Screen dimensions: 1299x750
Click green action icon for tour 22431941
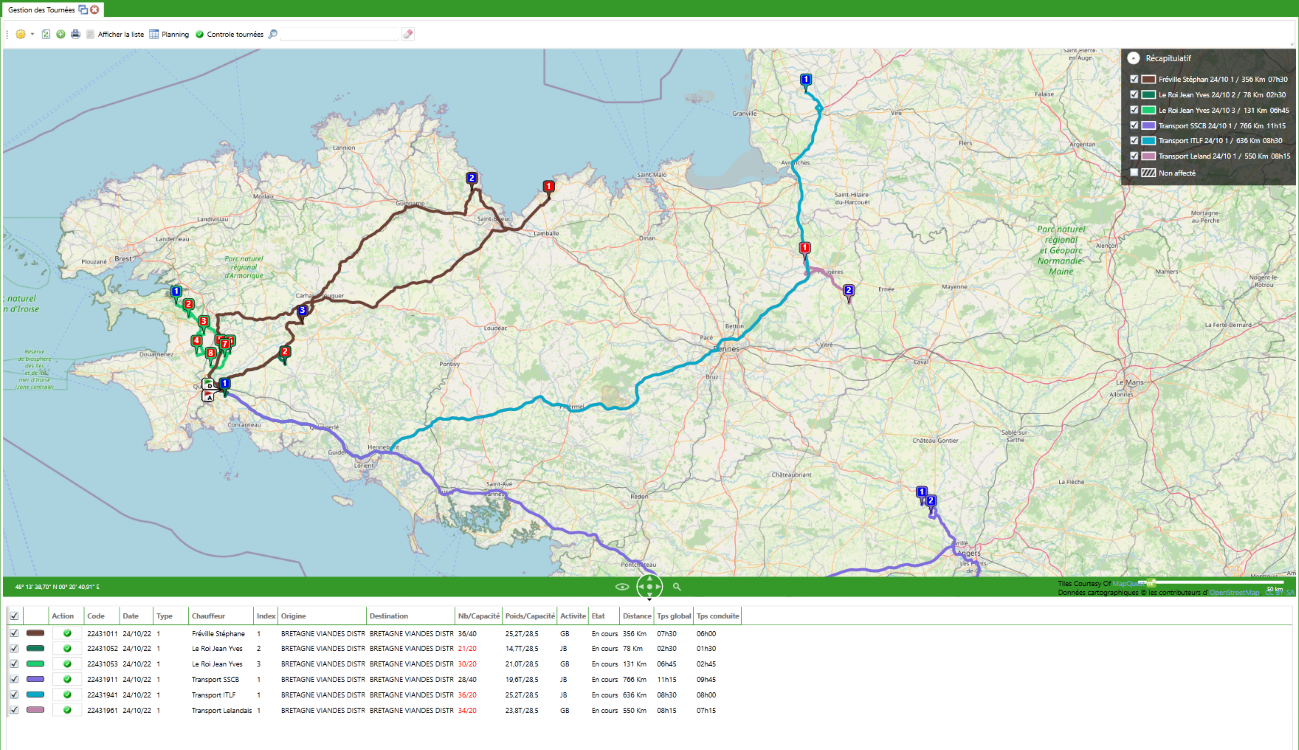pos(67,694)
